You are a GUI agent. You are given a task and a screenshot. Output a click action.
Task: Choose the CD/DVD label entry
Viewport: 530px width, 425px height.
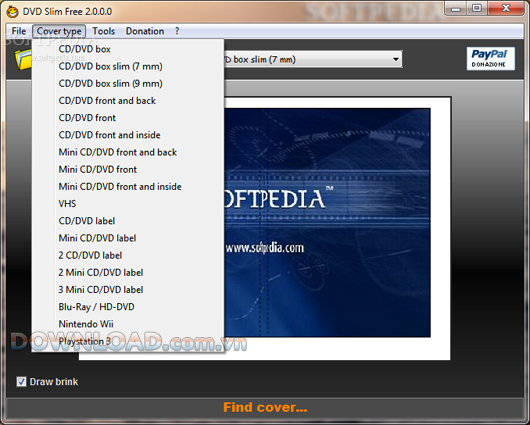click(128, 221)
